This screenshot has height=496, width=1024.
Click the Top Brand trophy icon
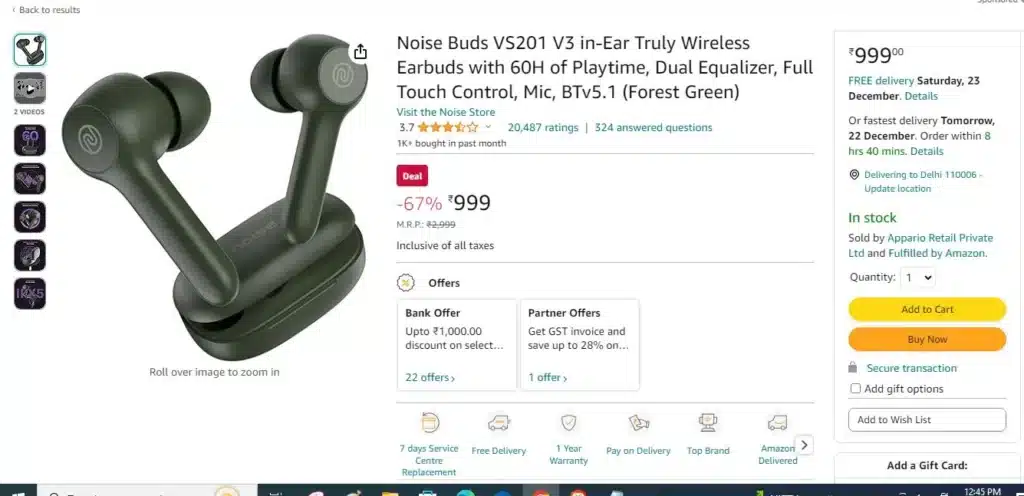[x=708, y=423]
